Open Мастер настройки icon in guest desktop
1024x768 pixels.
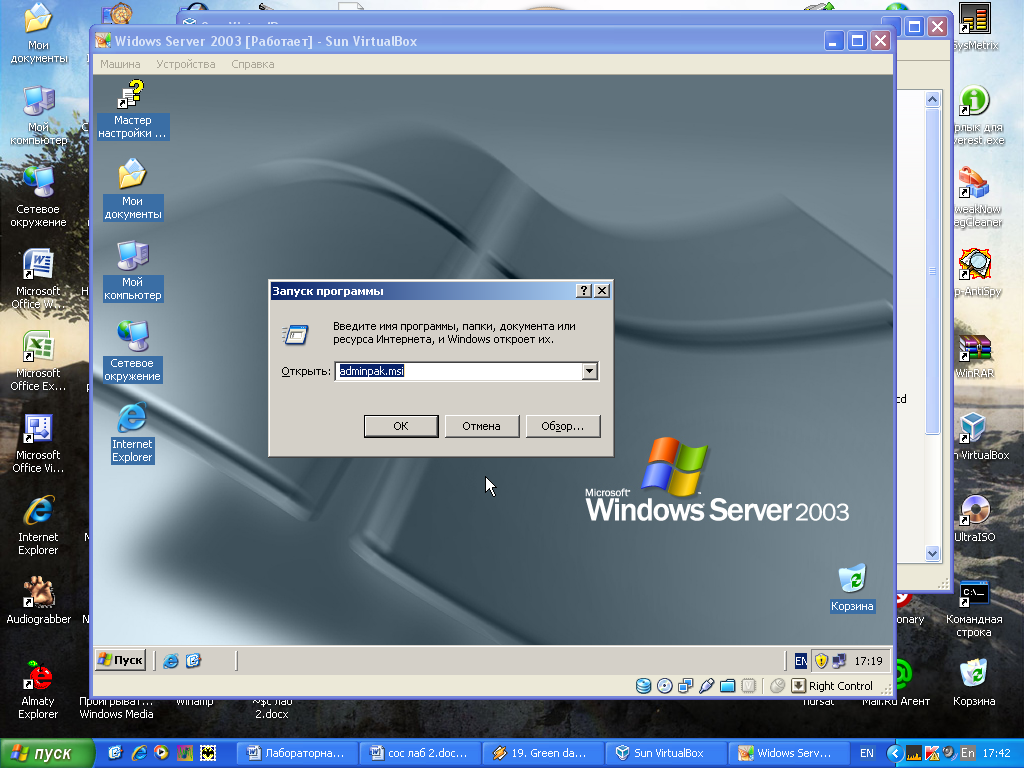(132, 109)
